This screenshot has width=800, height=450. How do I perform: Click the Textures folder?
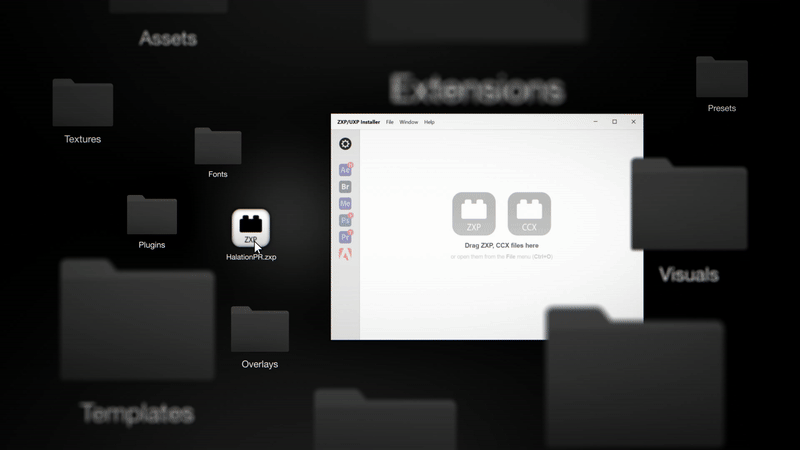82,104
